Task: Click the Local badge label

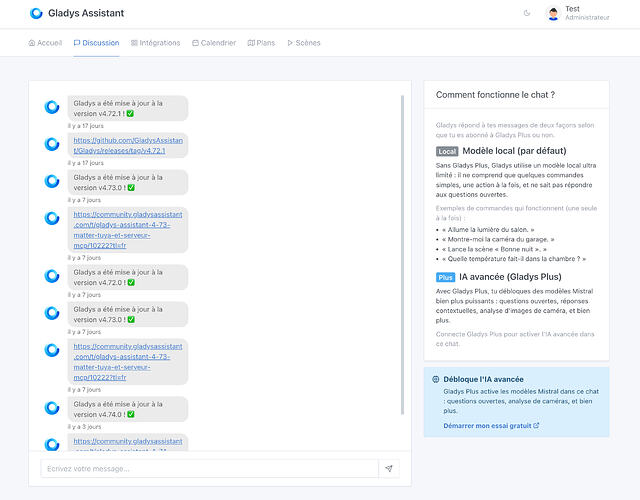Action: point(447,151)
